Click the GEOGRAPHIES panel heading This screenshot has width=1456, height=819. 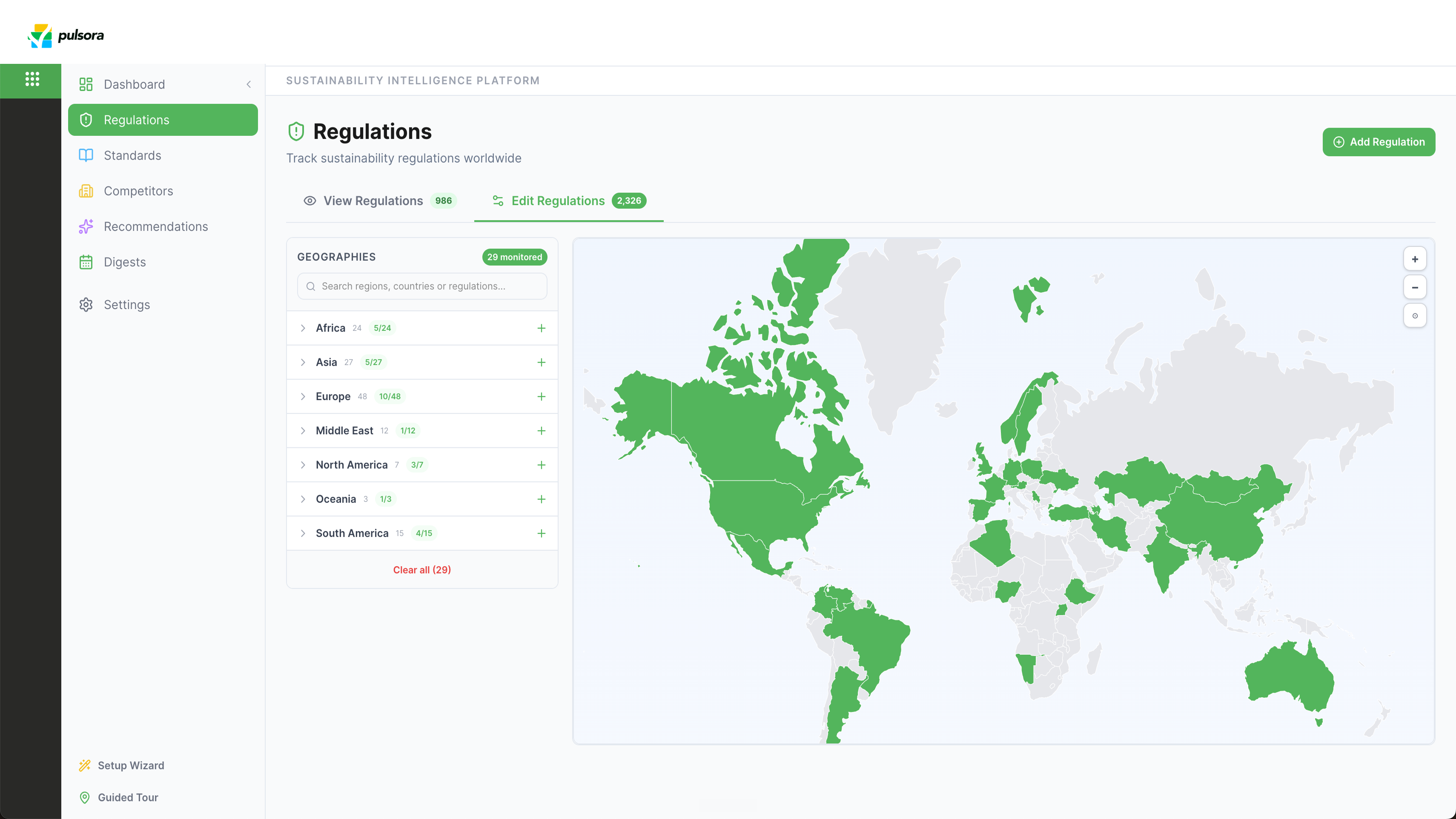coord(336,257)
